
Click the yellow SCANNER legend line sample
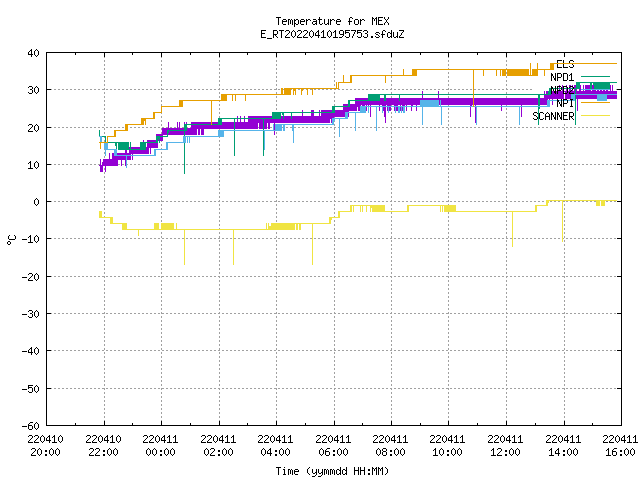(x=595, y=116)
